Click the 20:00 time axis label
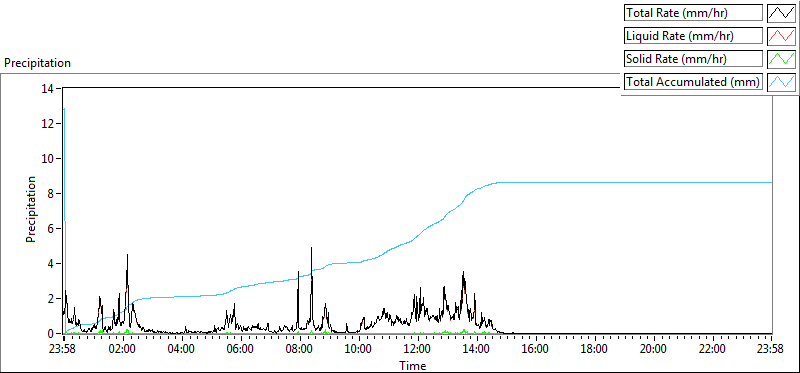This screenshot has width=800, height=373. coord(653,350)
